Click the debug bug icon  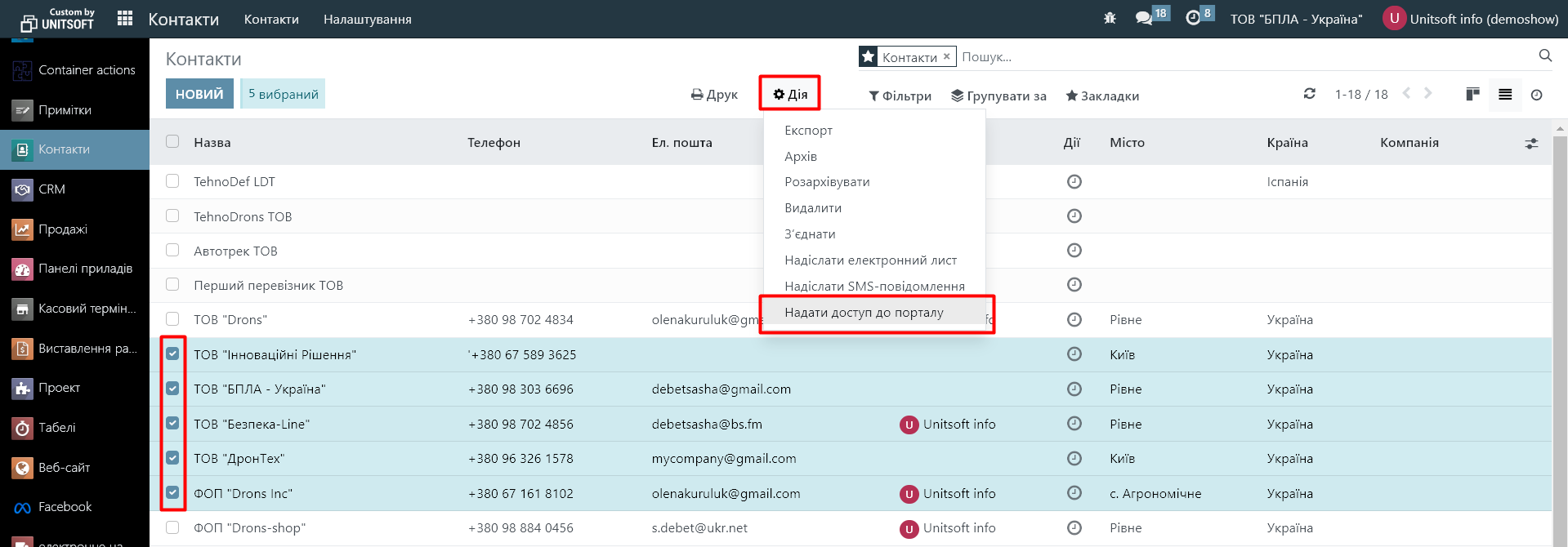click(x=1109, y=18)
